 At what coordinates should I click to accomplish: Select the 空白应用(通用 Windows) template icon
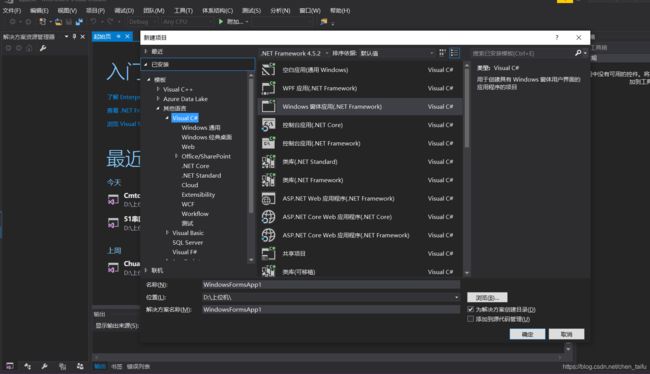point(268,70)
